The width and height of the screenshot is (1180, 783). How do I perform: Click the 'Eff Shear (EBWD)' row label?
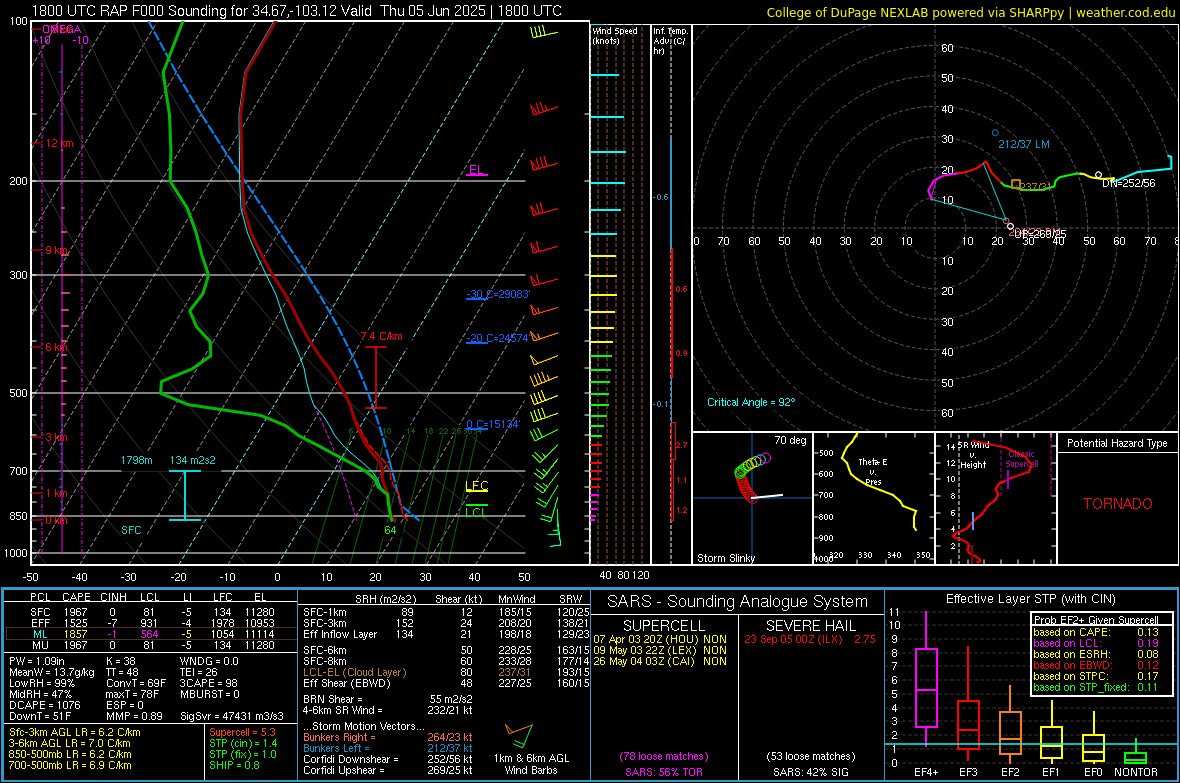346,684
